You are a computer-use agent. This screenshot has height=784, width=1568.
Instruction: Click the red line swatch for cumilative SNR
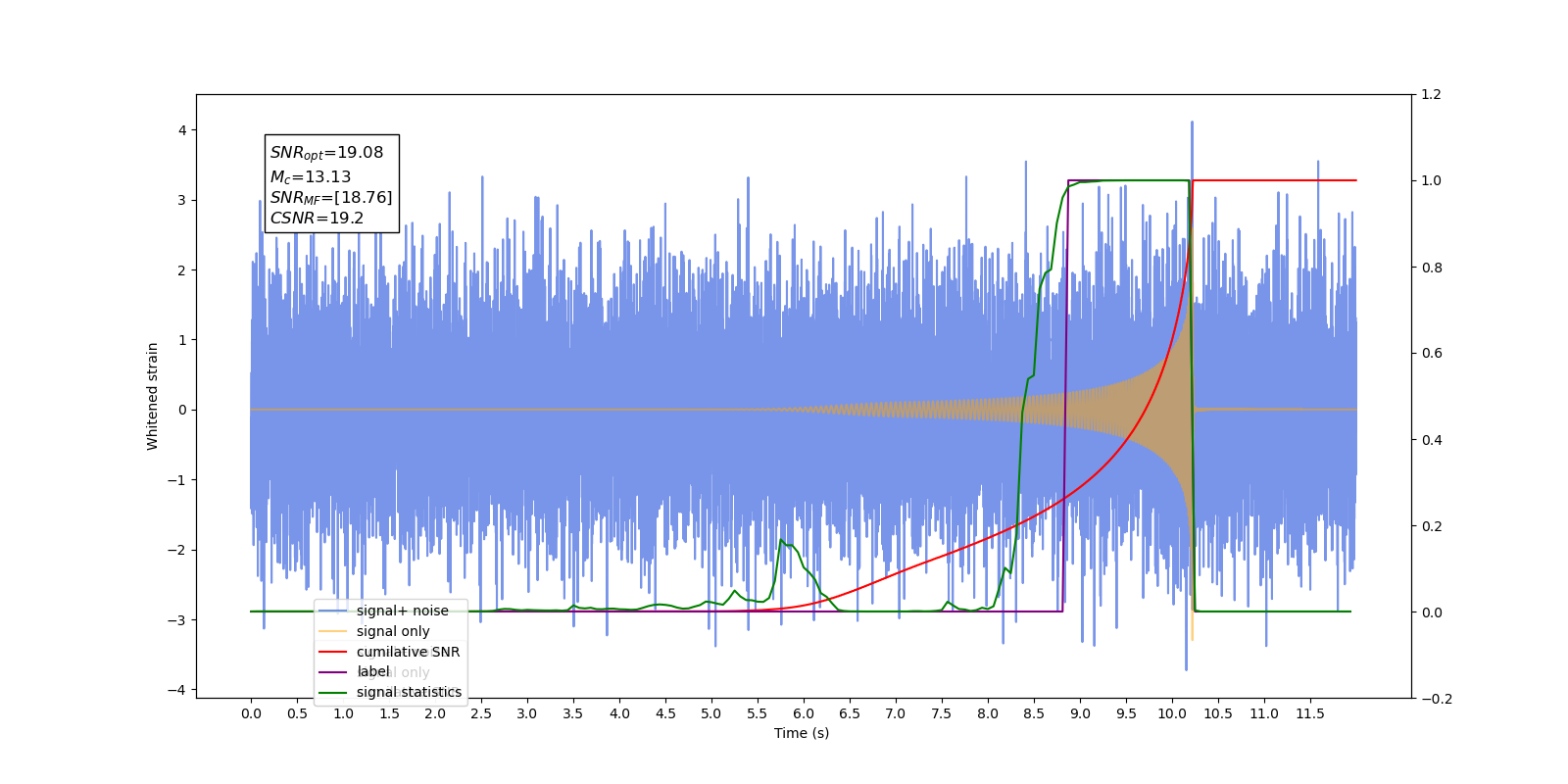[333, 652]
